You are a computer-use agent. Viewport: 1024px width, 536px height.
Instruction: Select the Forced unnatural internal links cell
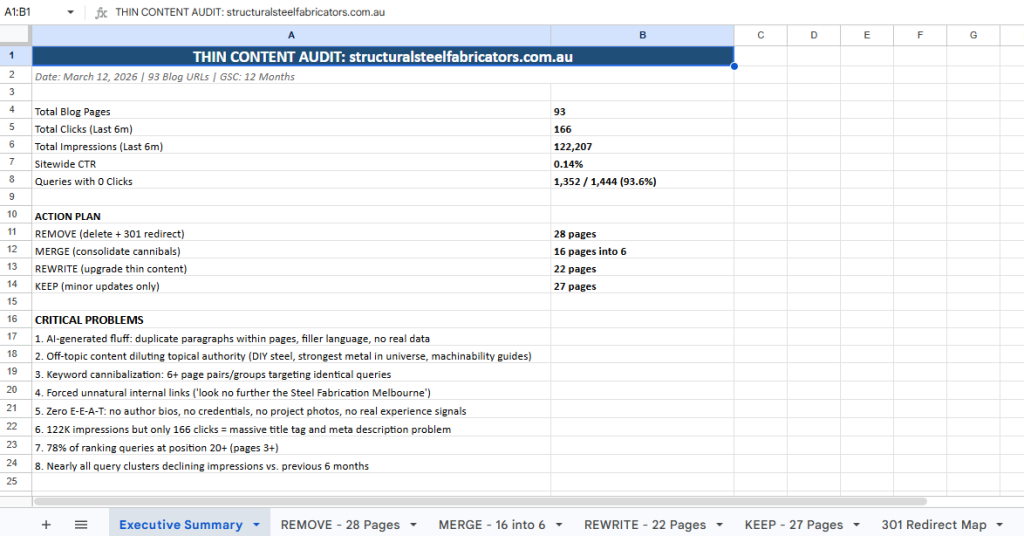(x=291, y=392)
